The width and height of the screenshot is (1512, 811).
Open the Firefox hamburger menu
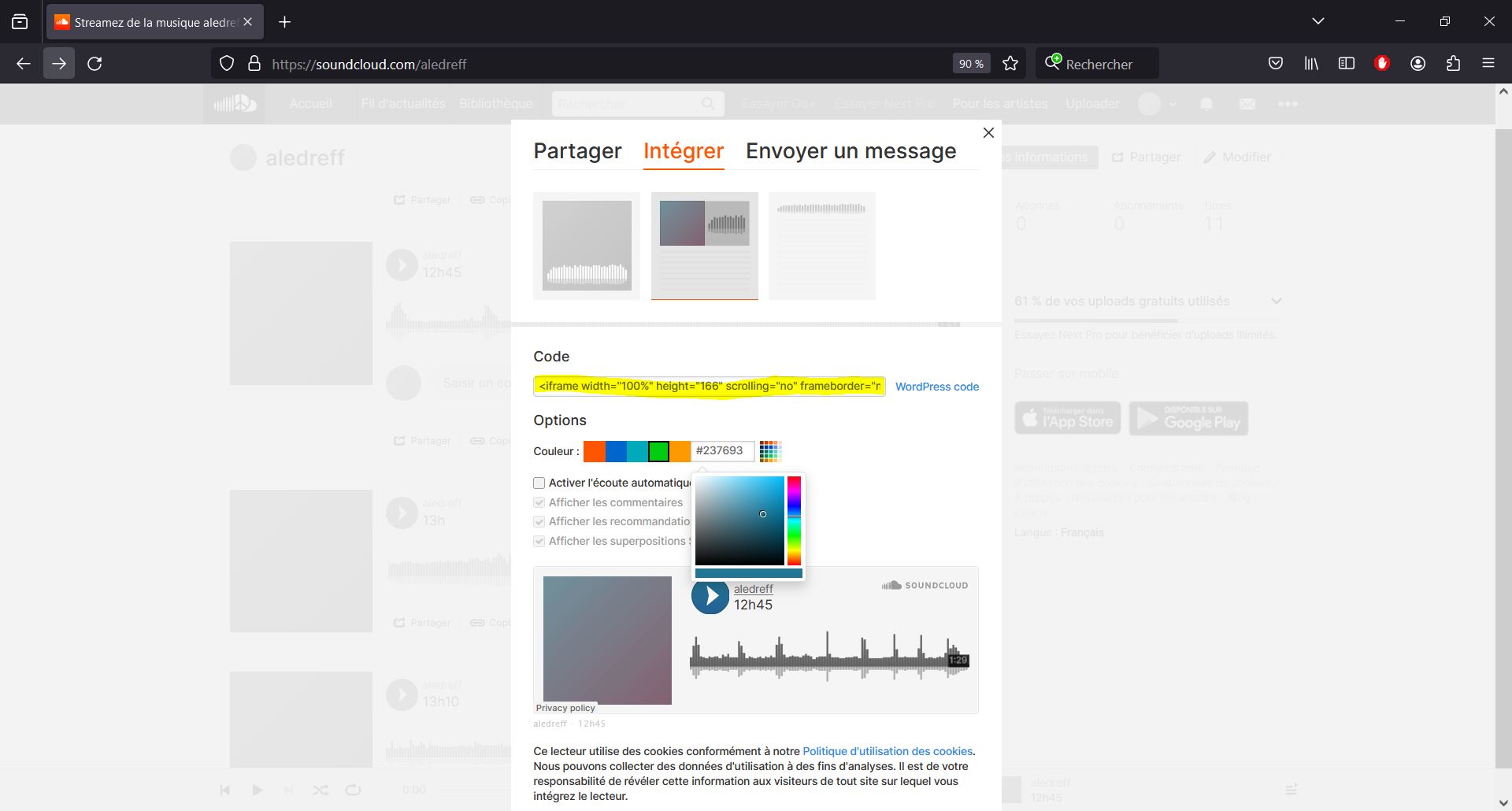1488,64
